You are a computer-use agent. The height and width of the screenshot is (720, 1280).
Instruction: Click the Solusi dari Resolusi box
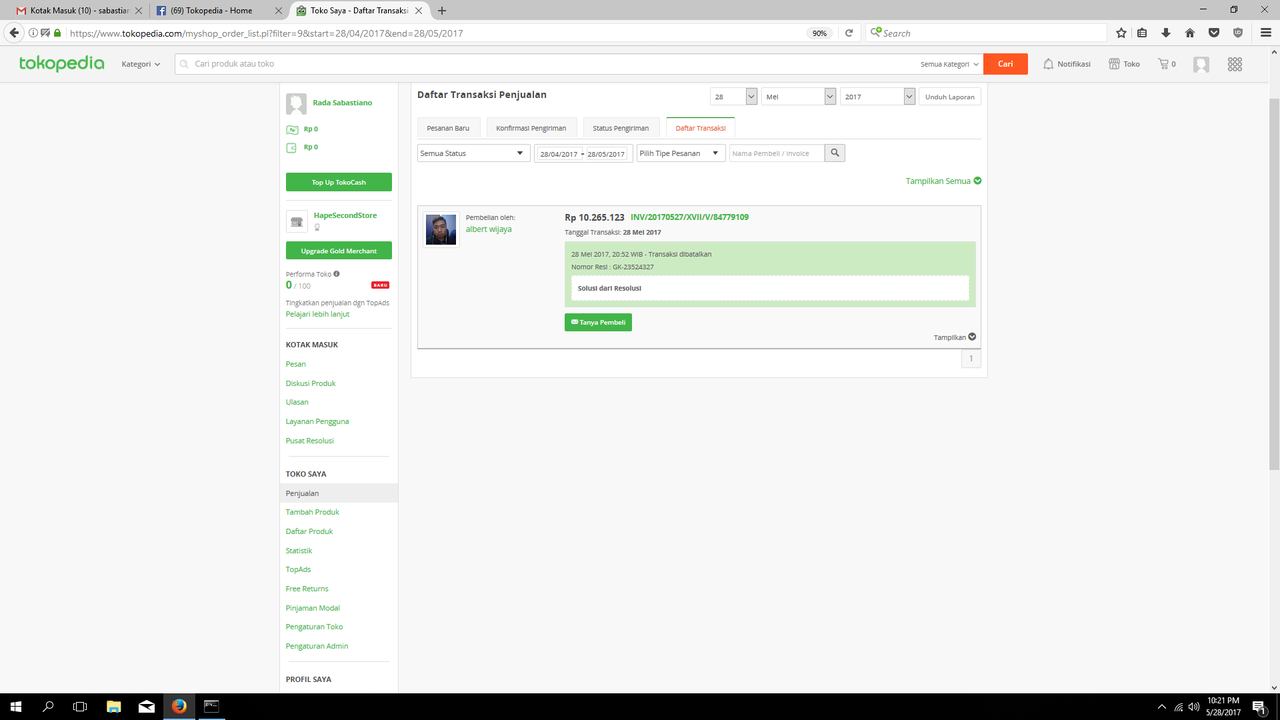click(x=770, y=288)
